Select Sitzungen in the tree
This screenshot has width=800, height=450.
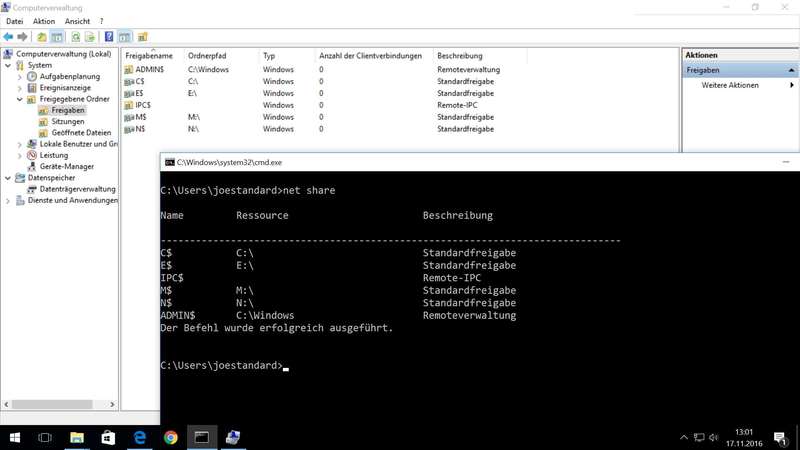point(68,121)
